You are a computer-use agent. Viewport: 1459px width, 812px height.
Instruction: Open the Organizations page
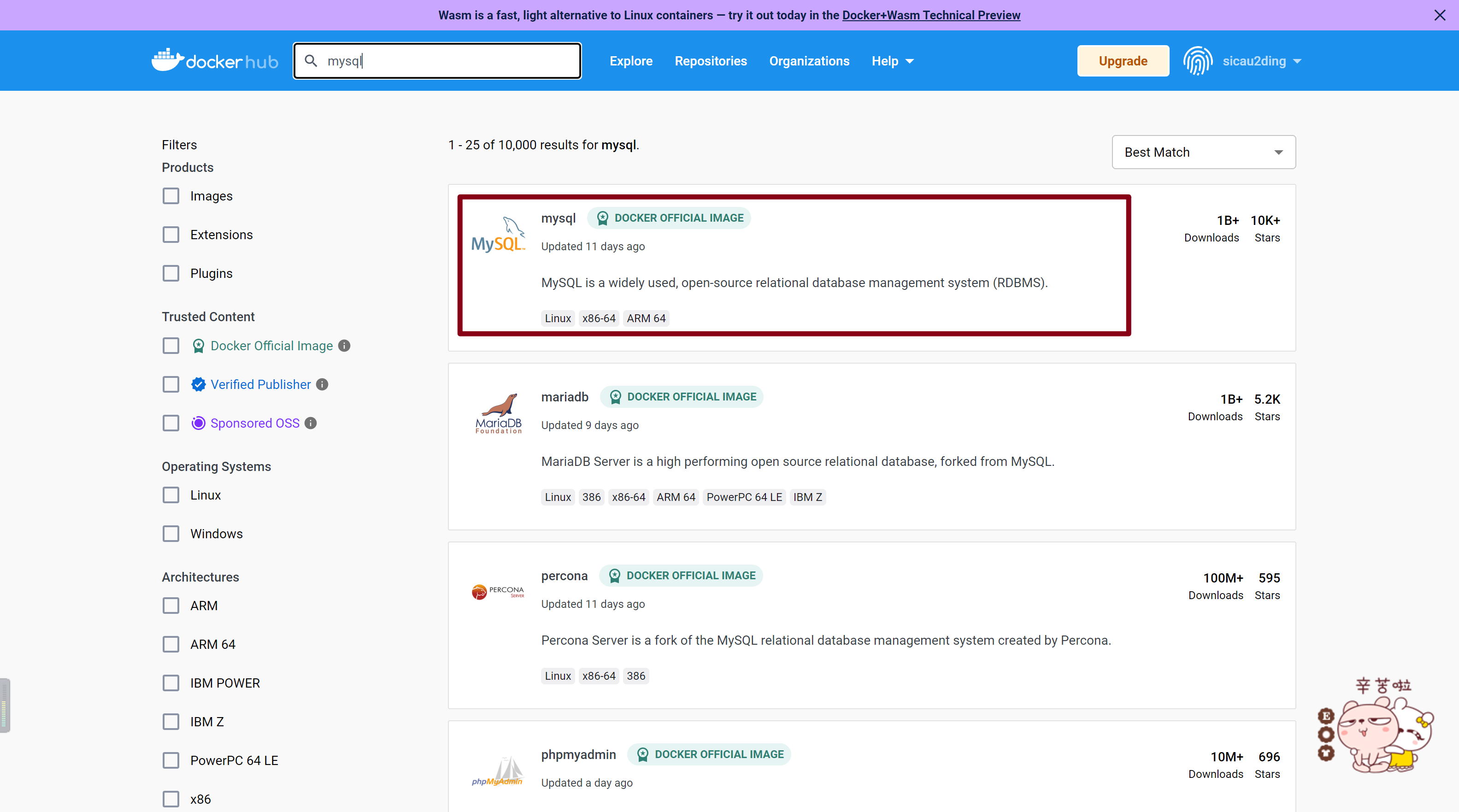coord(809,61)
